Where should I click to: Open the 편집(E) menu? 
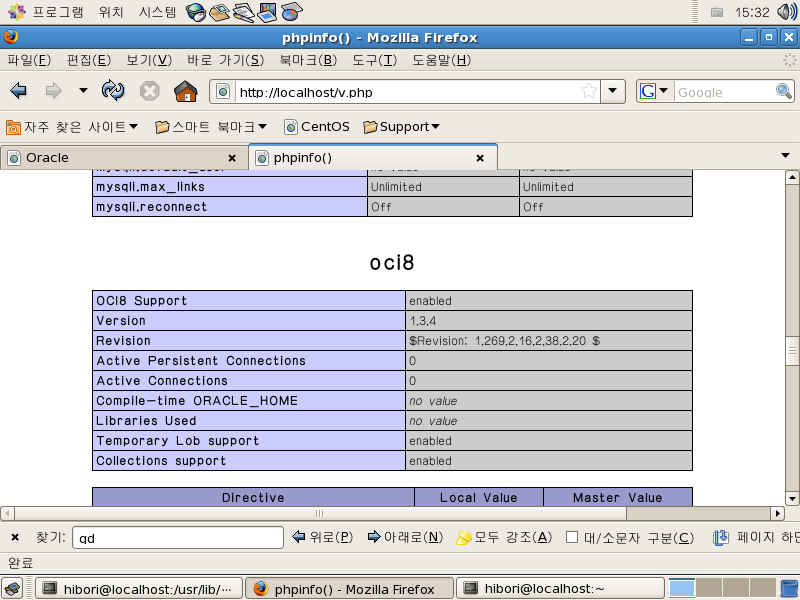click(x=89, y=60)
